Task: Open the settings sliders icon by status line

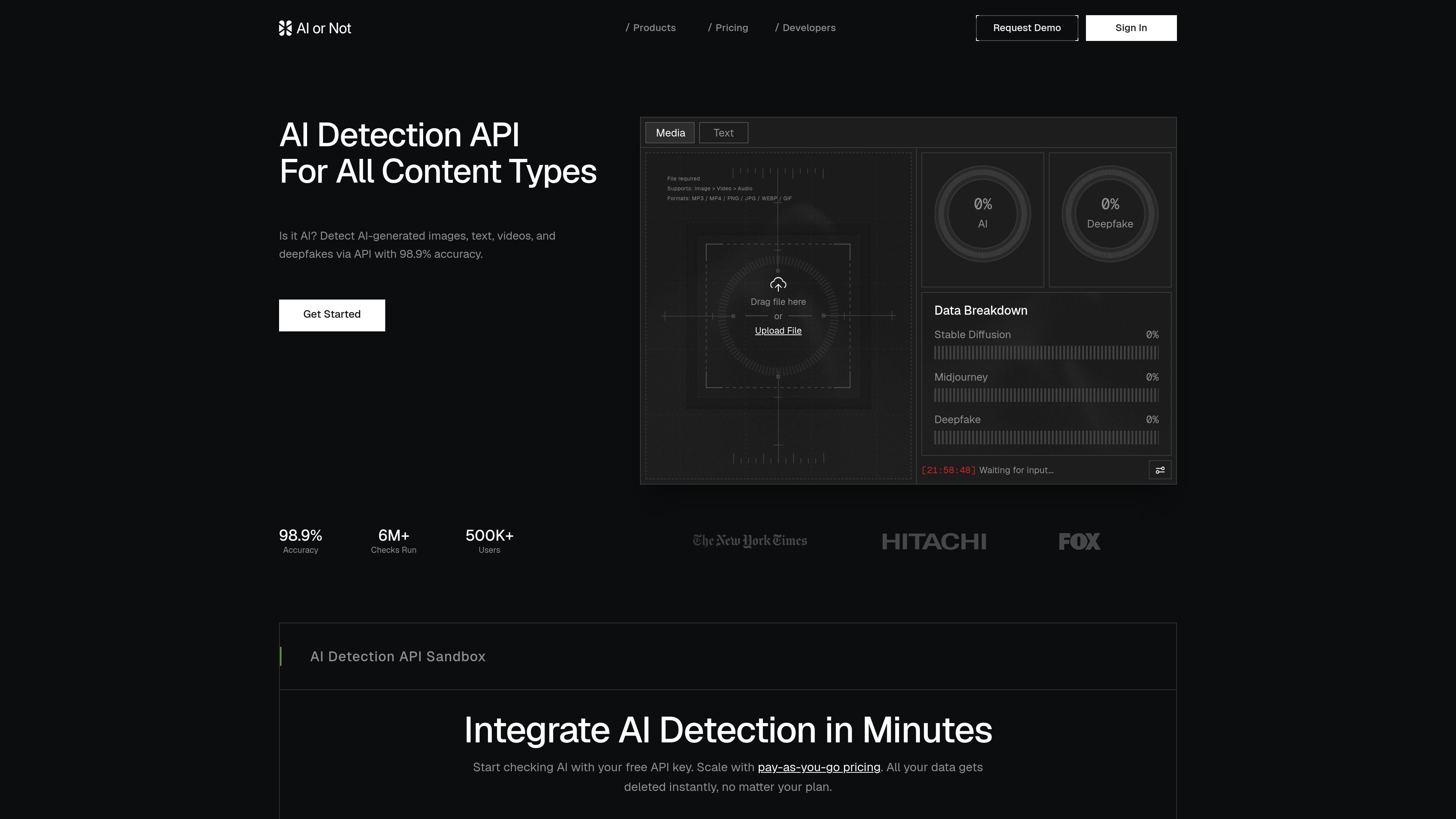Action: (1160, 470)
